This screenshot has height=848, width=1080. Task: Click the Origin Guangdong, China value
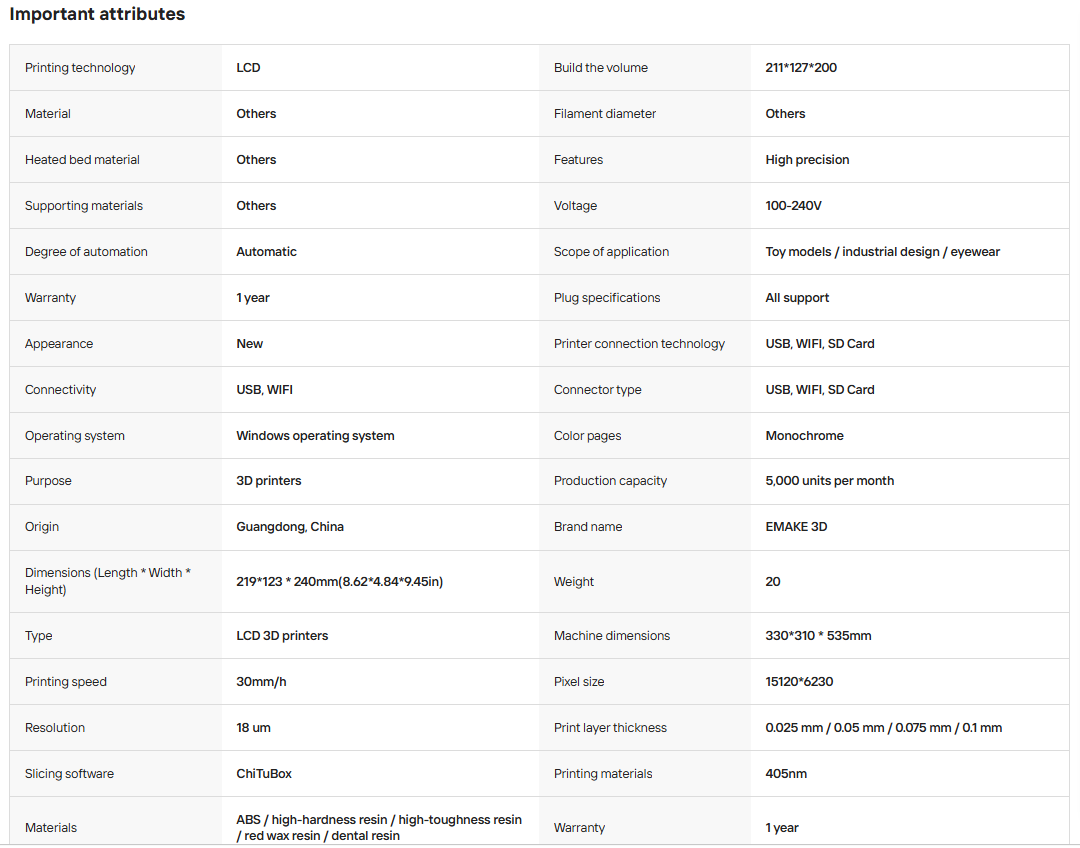point(289,527)
